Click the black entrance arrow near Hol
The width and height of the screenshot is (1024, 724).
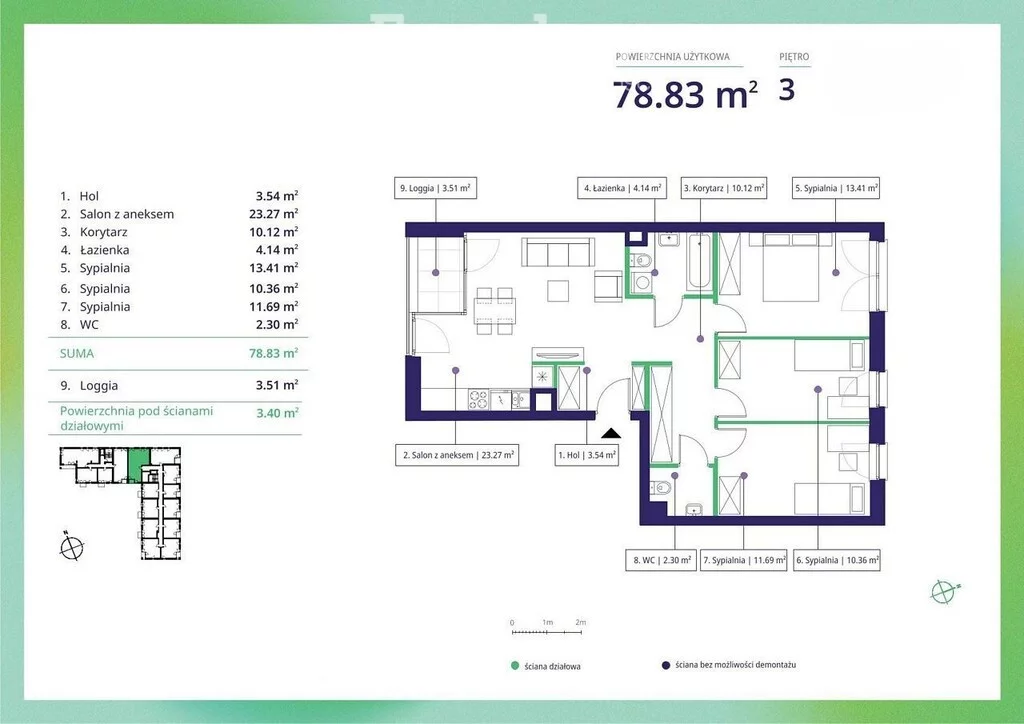(609, 432)
